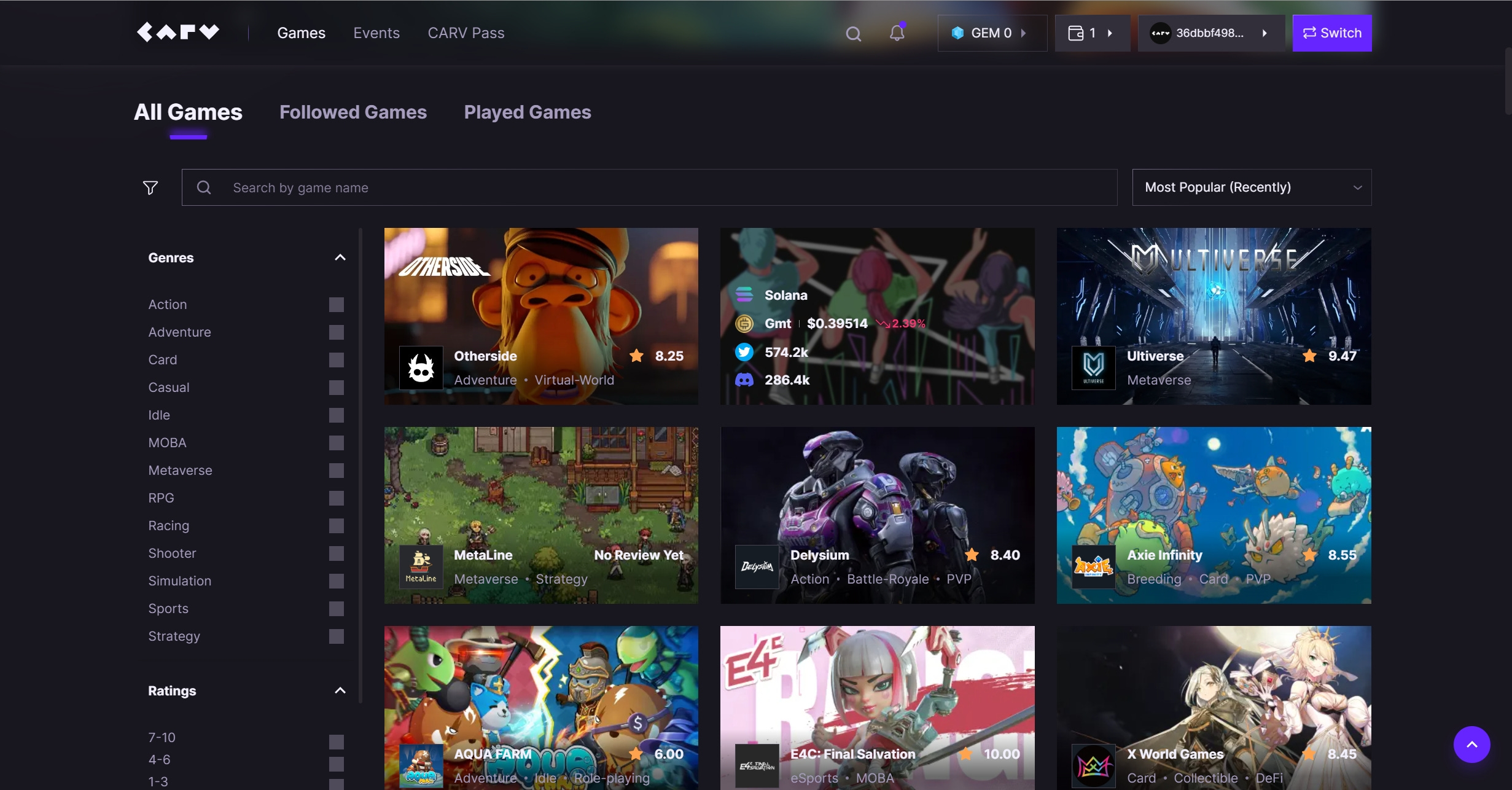The image size is (1512, 790).
Task: Open the Axie Infinity title link
Action: (x=1164, y=555)
